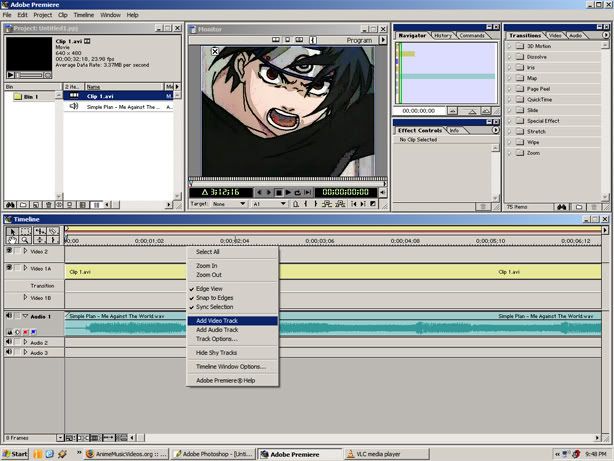Choose Add Audio Track from context menu

(x=233, y=330)
